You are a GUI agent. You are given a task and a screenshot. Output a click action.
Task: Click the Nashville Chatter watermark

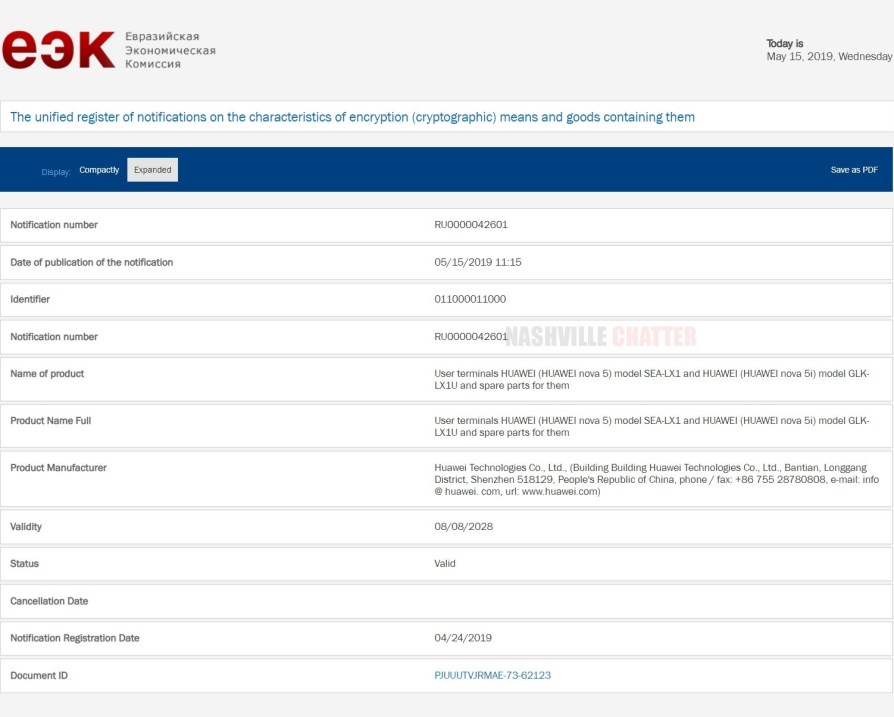click(x=600, y=337)
